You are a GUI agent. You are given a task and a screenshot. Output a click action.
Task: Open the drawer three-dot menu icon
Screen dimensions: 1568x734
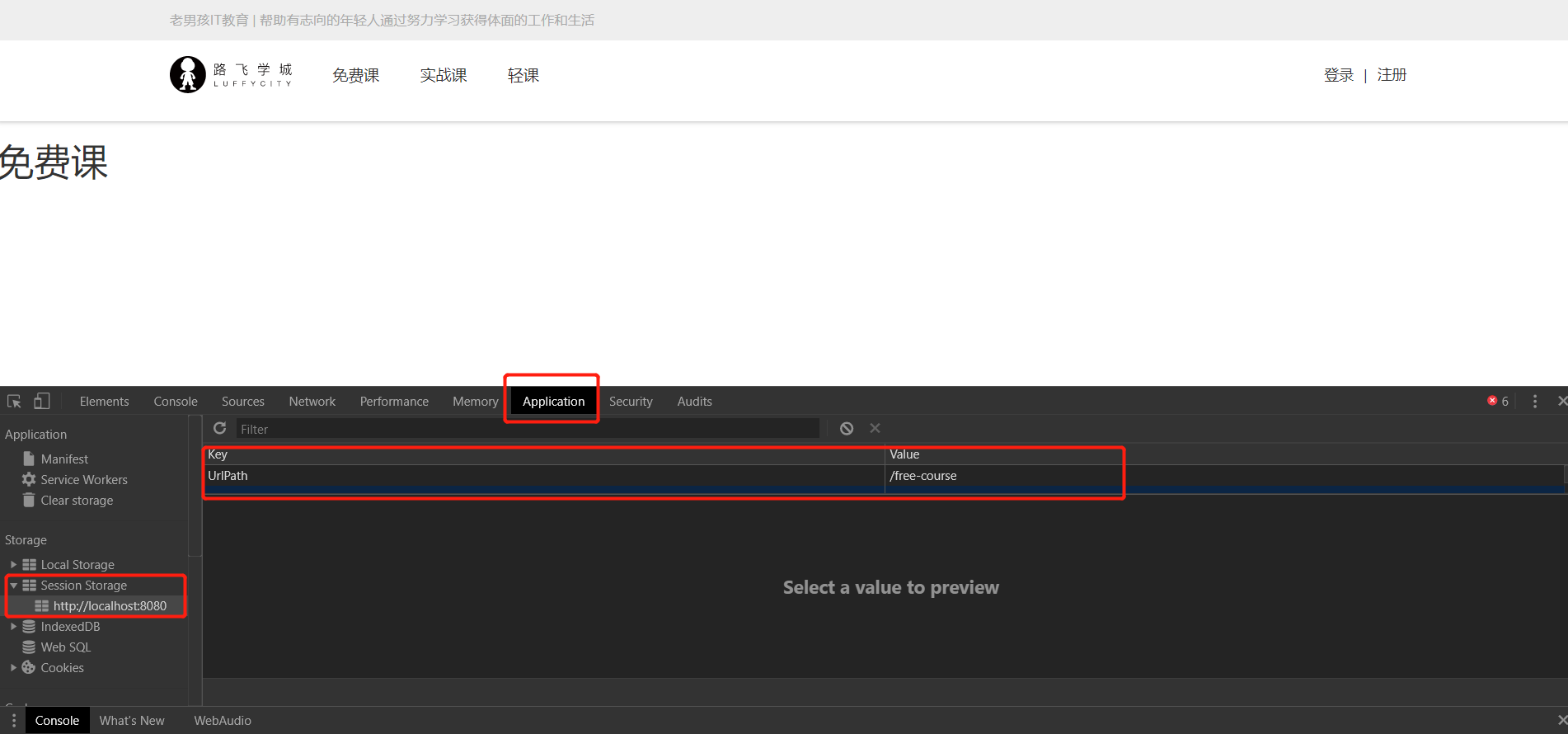click(x=13, y=720)
